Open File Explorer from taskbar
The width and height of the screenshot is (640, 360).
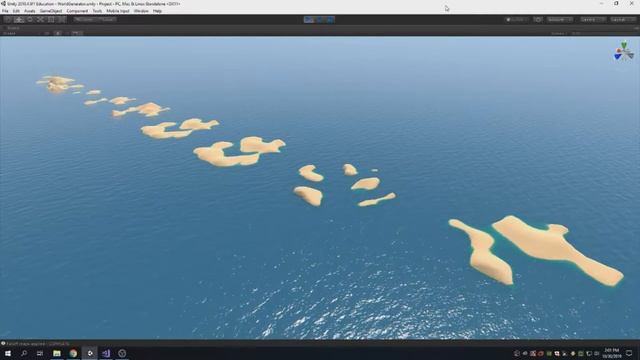57,353
